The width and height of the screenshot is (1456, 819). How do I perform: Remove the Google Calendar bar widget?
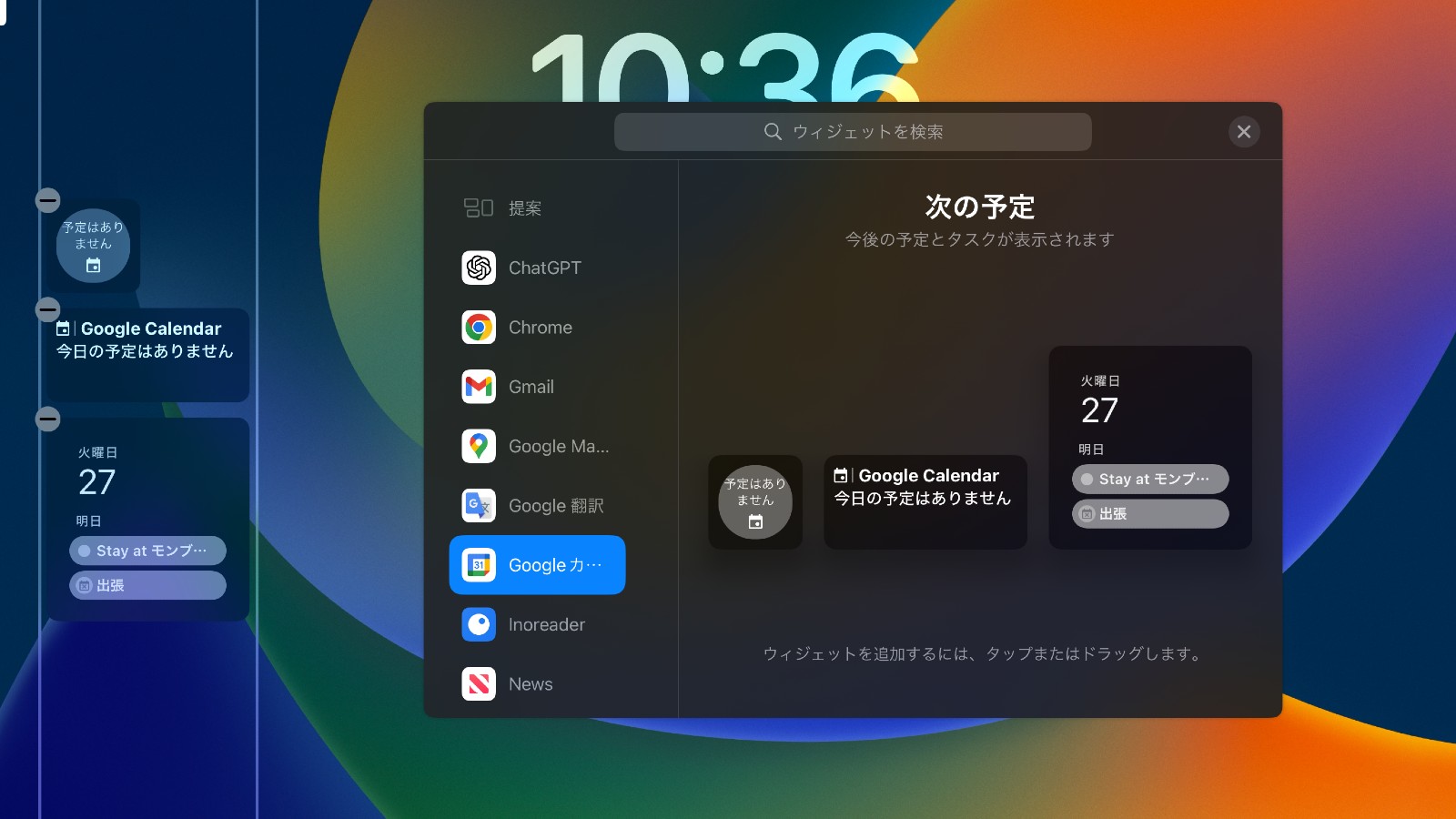click(47, 309)
